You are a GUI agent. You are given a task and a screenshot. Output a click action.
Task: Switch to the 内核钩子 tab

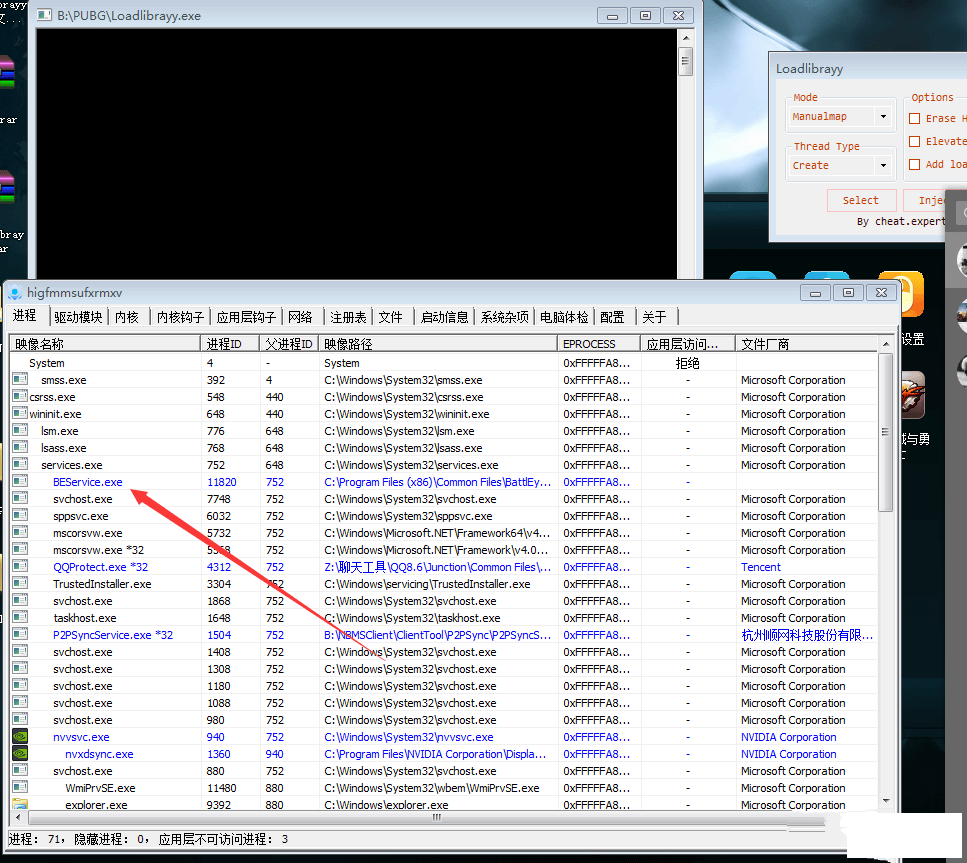pyautogui.click(x=180, y=317)
